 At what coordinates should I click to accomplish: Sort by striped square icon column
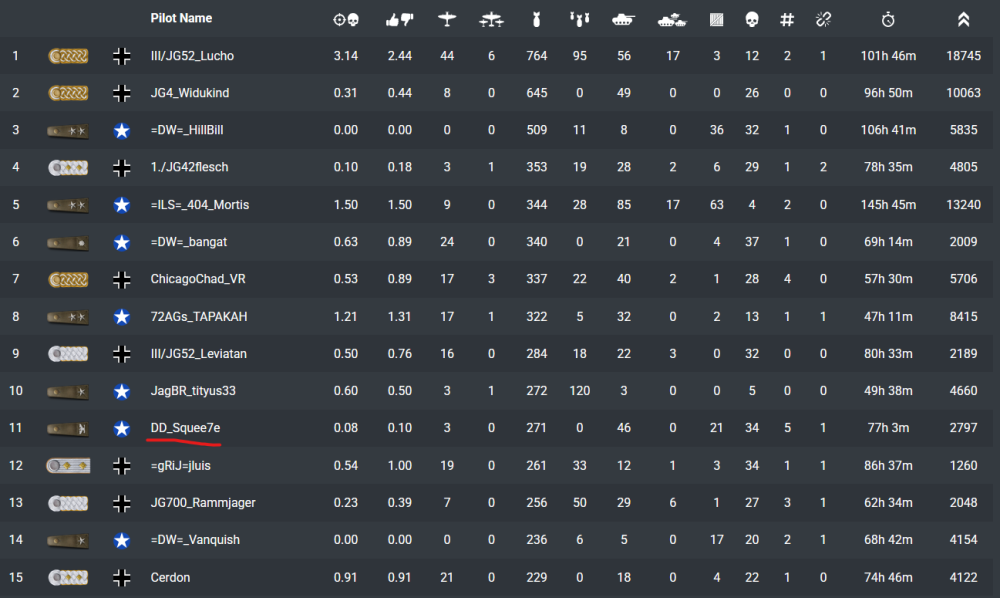click(x=716, y=19)
